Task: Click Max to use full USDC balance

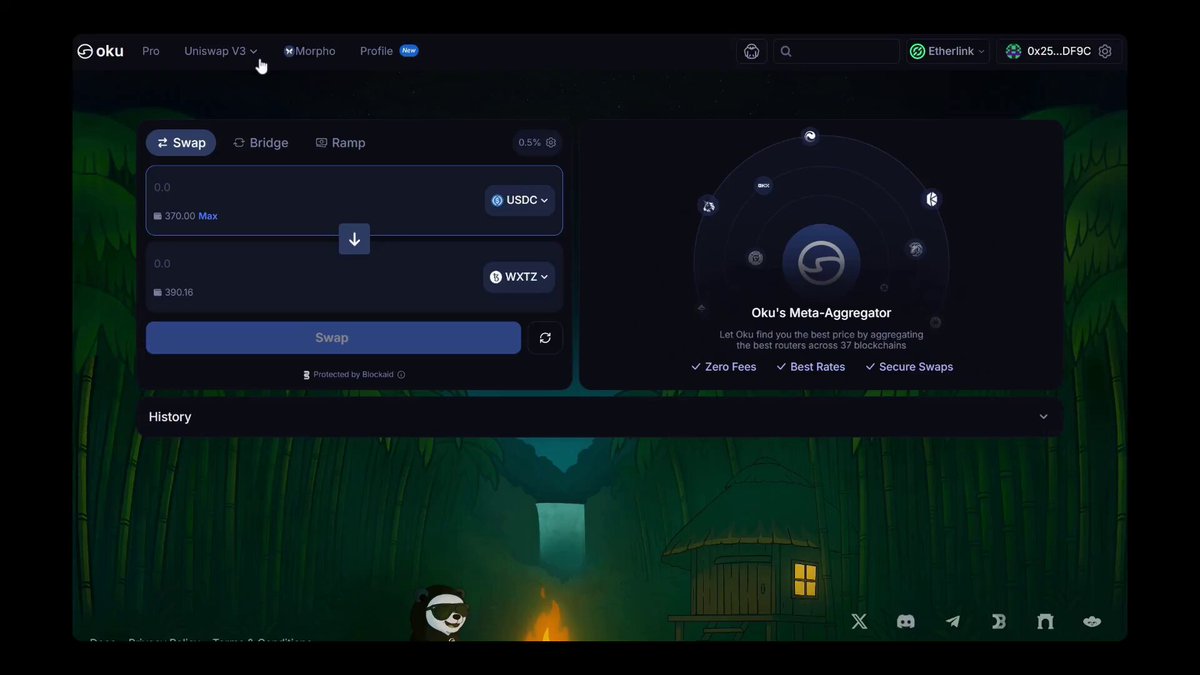Action: (207, 216)
